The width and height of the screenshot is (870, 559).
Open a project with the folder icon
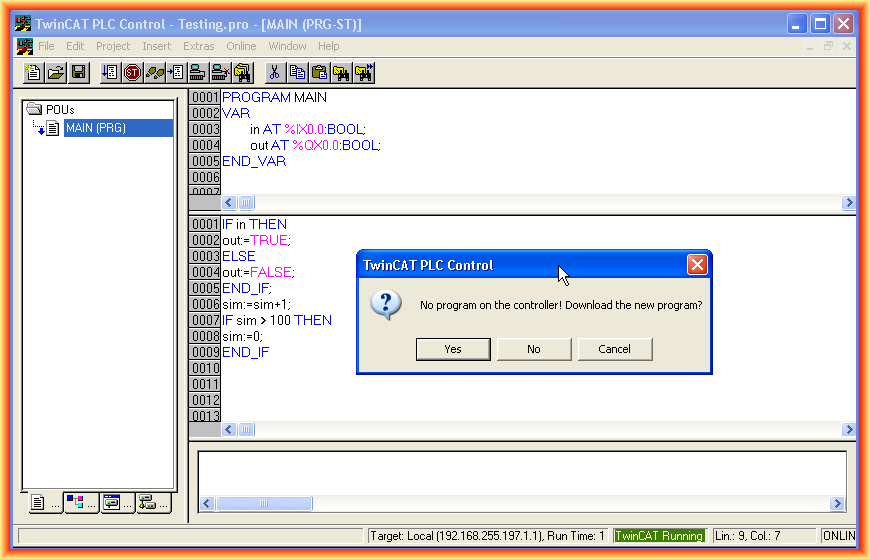pos(56,72)
